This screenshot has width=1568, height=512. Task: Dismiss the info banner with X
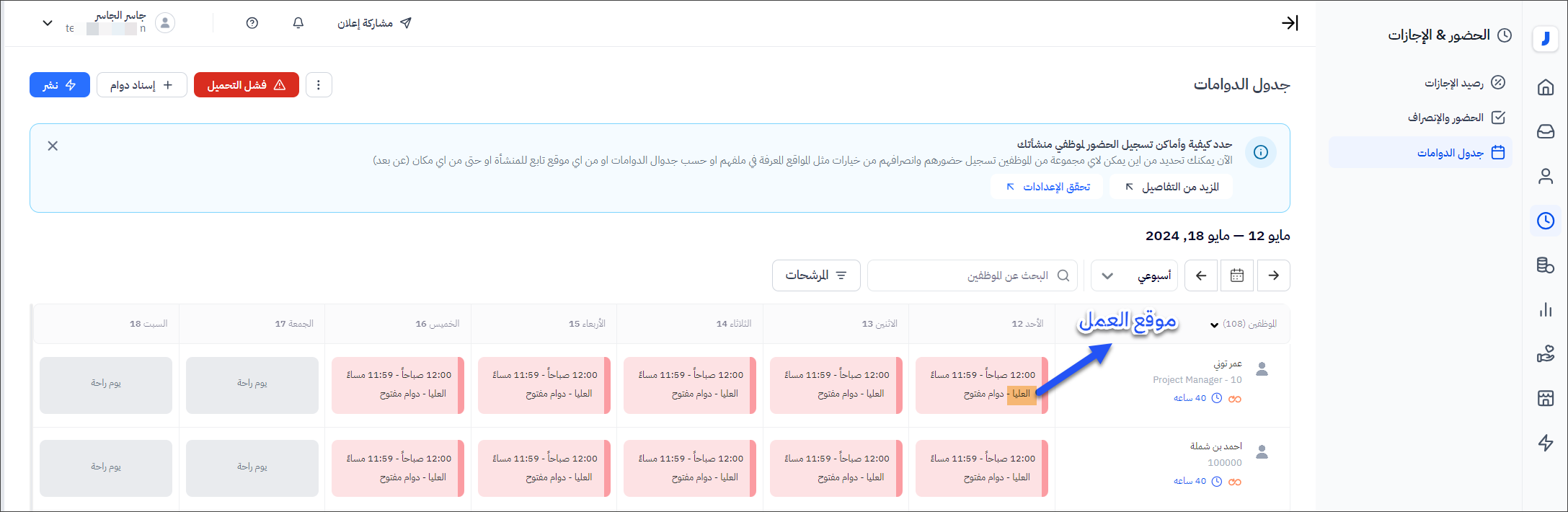pyautogui.click(x=53, y=146)
